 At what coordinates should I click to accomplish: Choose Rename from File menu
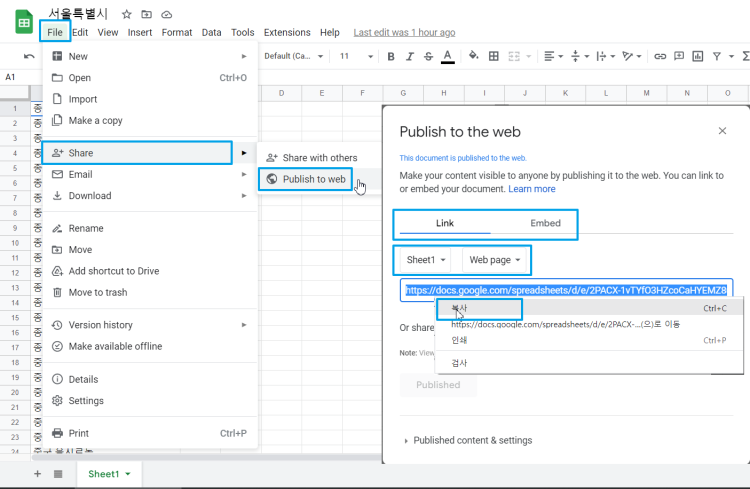tap(150, 228)
